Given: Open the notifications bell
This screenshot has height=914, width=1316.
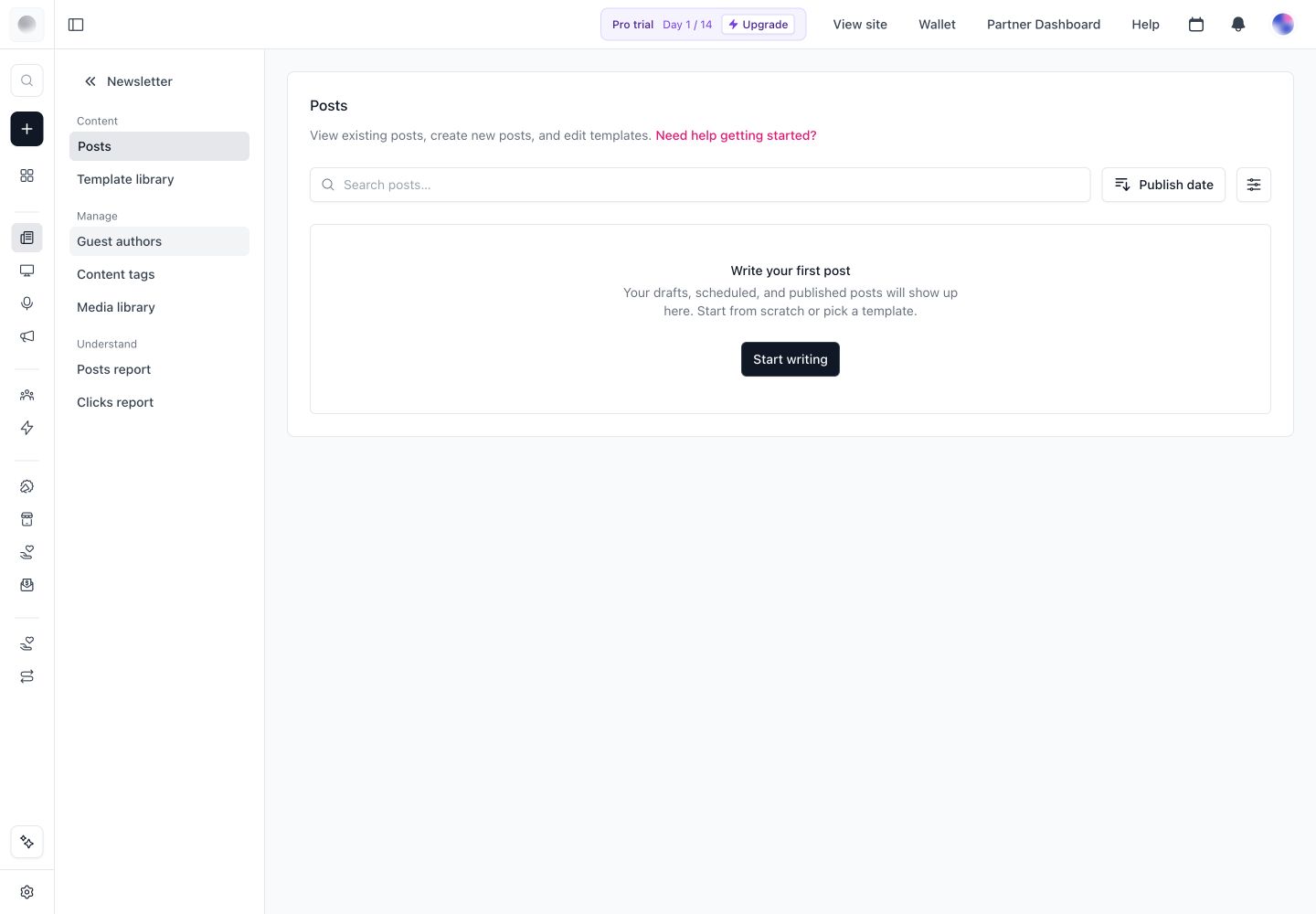Looking at the screenshot, I should click(1238, 25).
